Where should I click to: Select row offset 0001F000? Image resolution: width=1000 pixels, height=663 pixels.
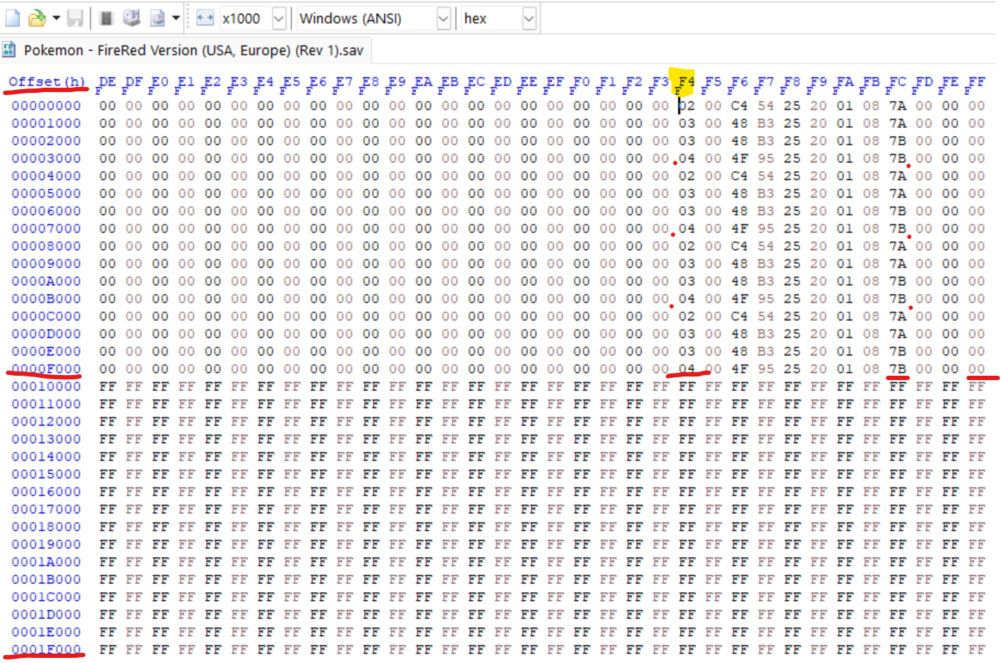pos(47,648)
